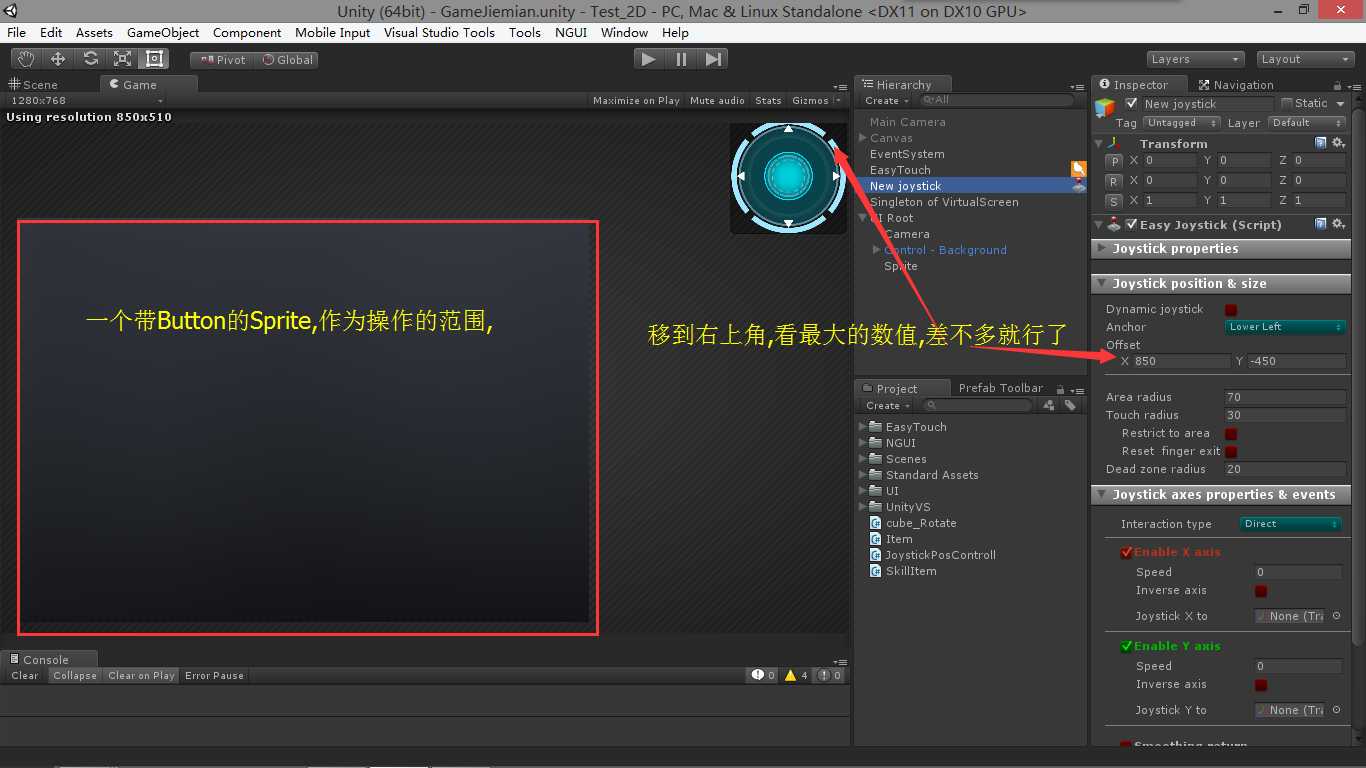Open the Anchor dropdown (Lower Left)
Image resolution: width=1366 pixels, height=768 pixels.
point(1285,327)
